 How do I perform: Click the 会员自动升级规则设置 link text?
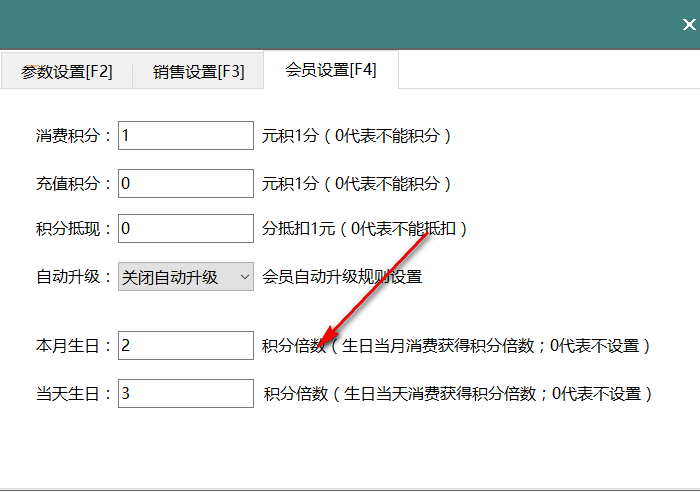click(x=342, y=276)
